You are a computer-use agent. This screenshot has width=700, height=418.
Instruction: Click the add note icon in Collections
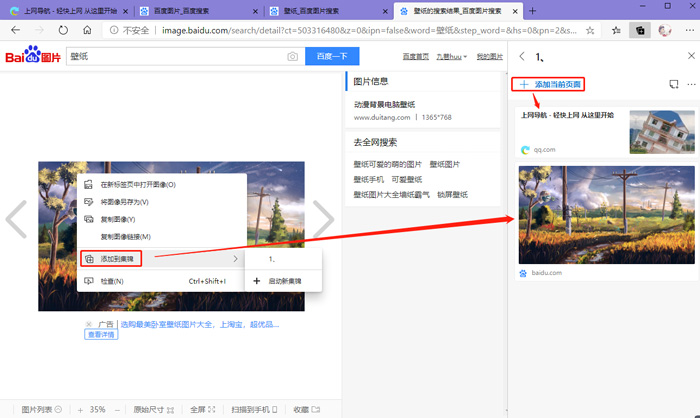click(x=672, y=85)
